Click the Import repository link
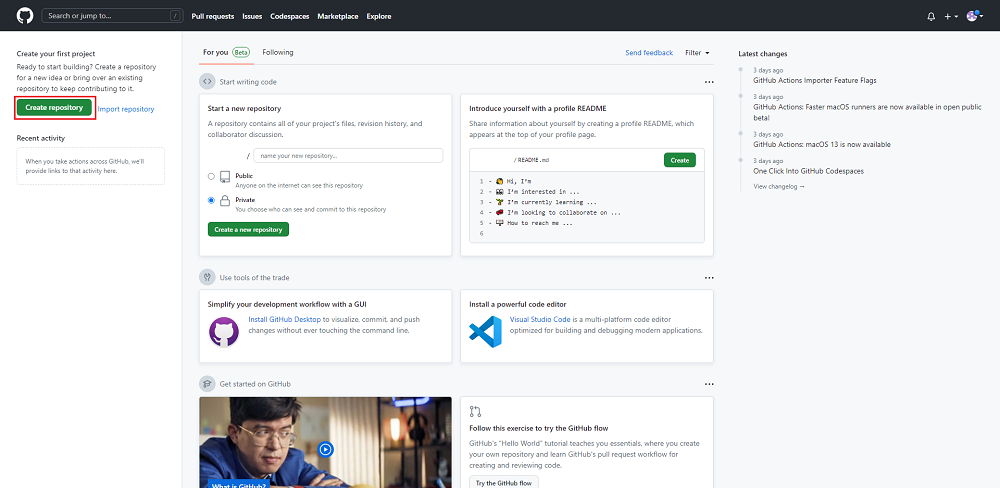 126,109
